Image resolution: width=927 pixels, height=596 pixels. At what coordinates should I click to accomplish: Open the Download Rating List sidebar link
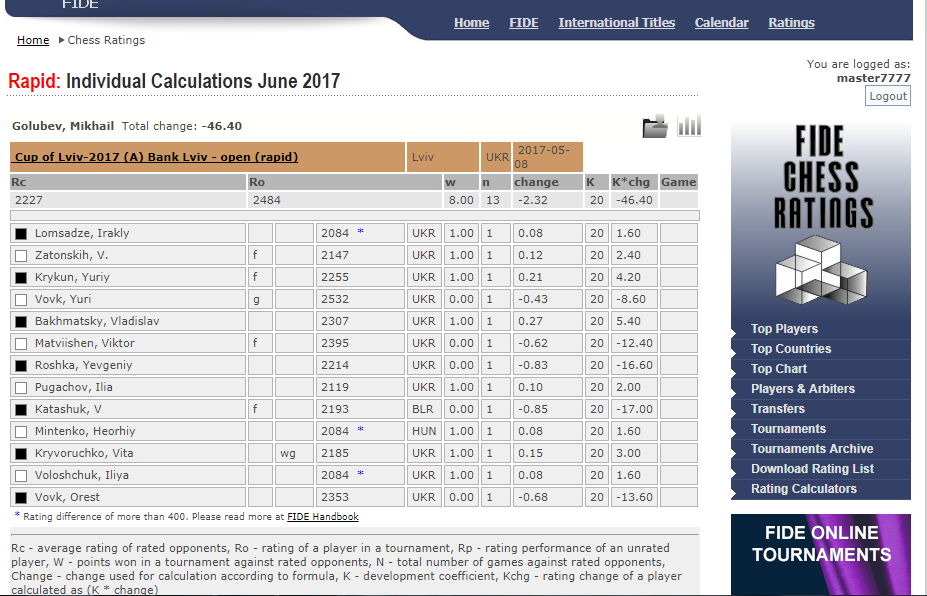812,469
